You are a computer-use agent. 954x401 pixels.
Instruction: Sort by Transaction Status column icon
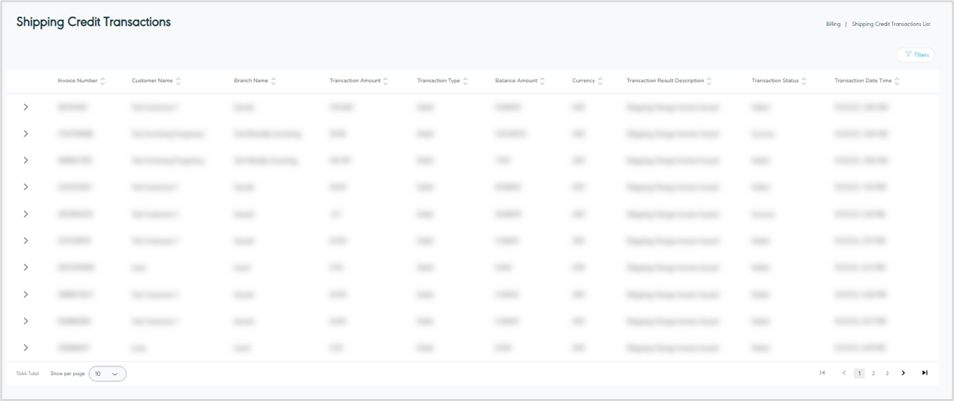pos(804,81)
